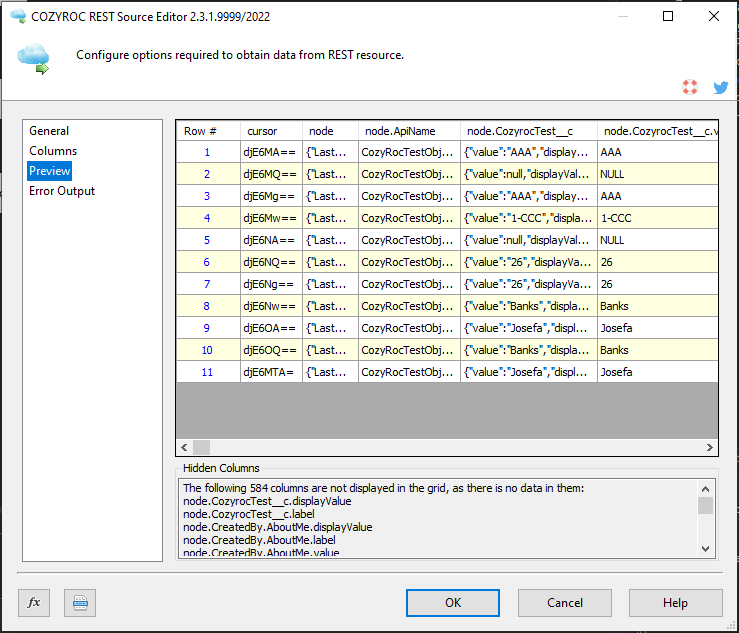Open the Columns page

(x=53, y=151)
